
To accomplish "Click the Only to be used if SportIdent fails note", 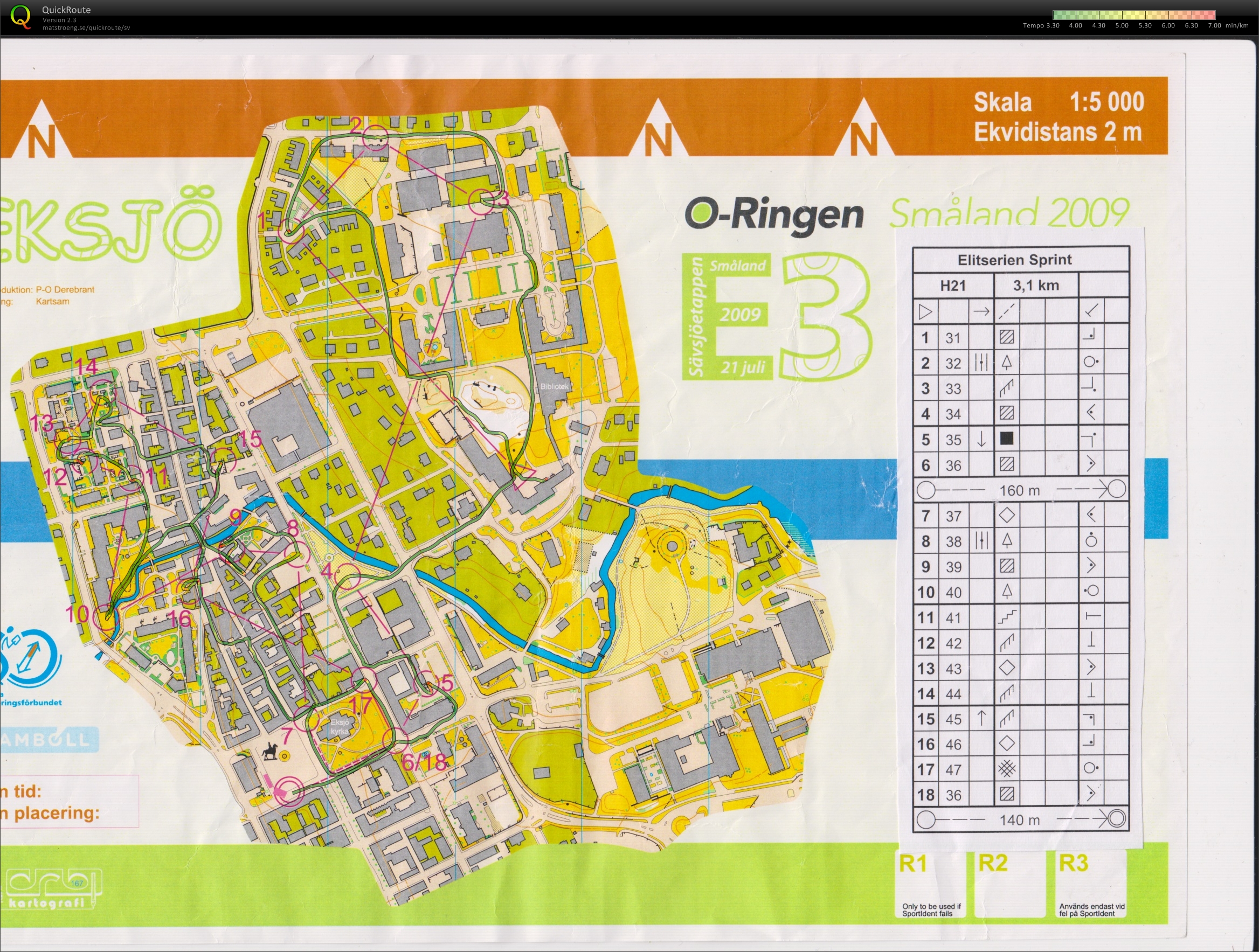I will [931, 910].
